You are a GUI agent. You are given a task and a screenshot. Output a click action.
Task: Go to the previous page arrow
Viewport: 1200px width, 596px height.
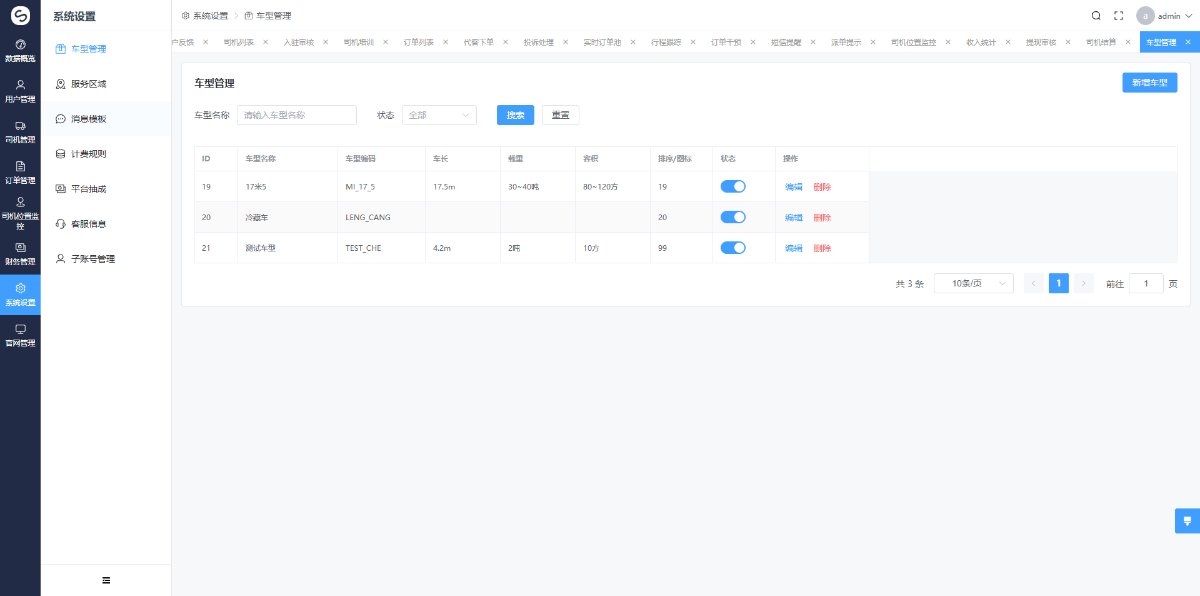[1034, 283]
